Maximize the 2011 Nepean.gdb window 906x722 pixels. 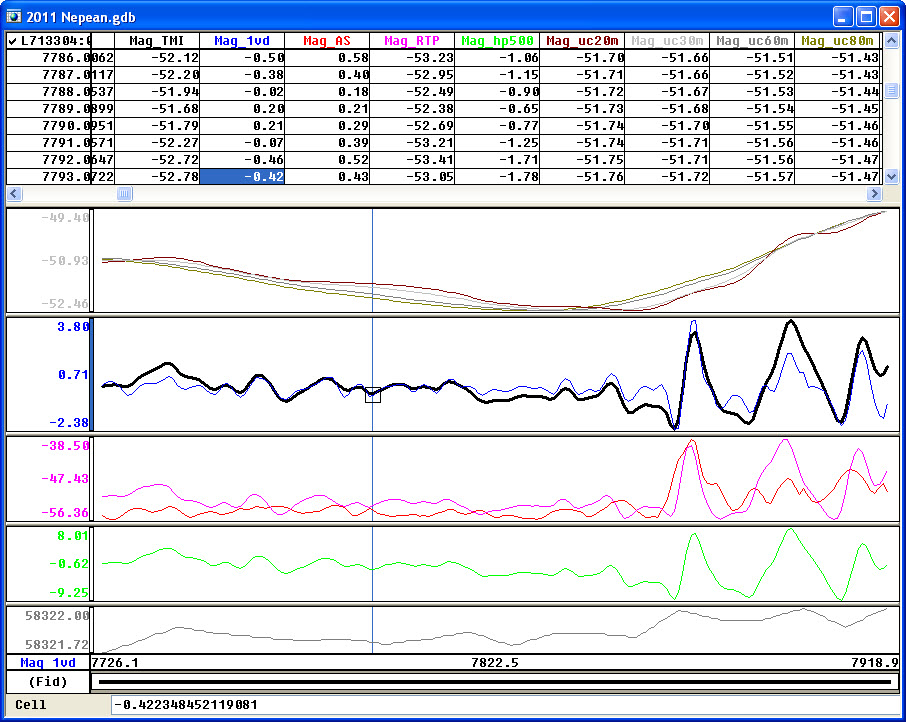pyautogui.click(x=866, y=17)
